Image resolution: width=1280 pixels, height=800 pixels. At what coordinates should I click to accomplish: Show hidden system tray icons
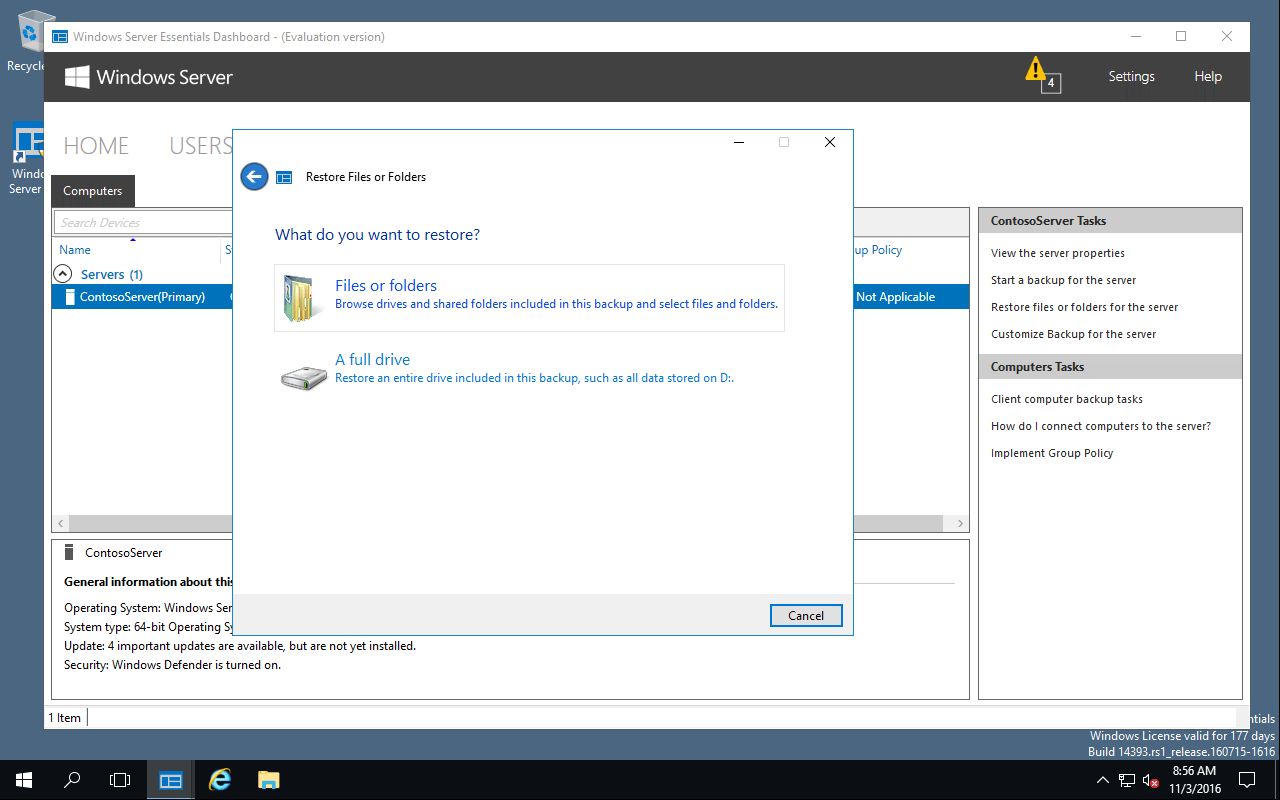(x=1102, y=780)
